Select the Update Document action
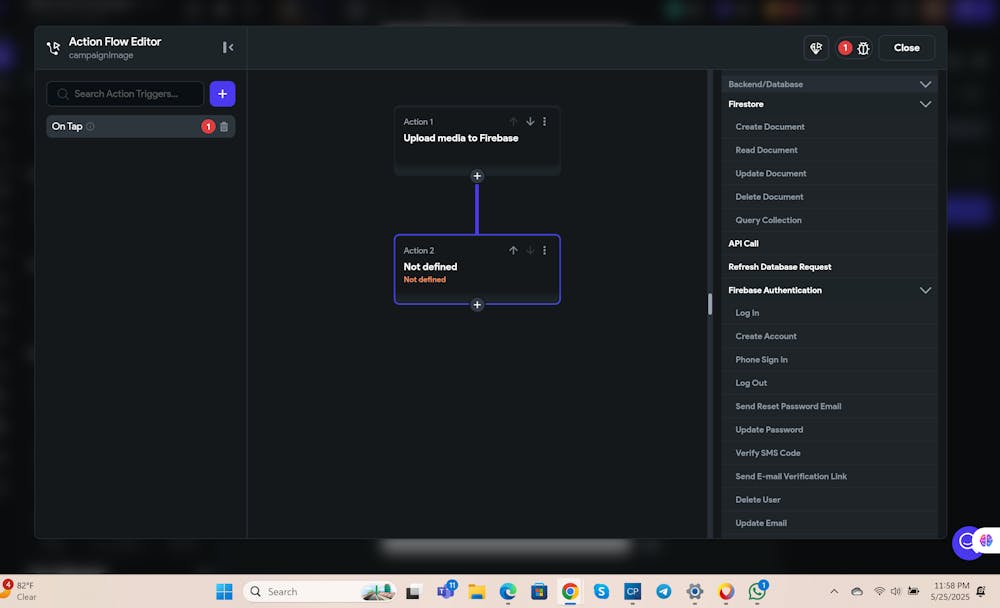This screenshot has height=608, width=1000. pos(830,174)
